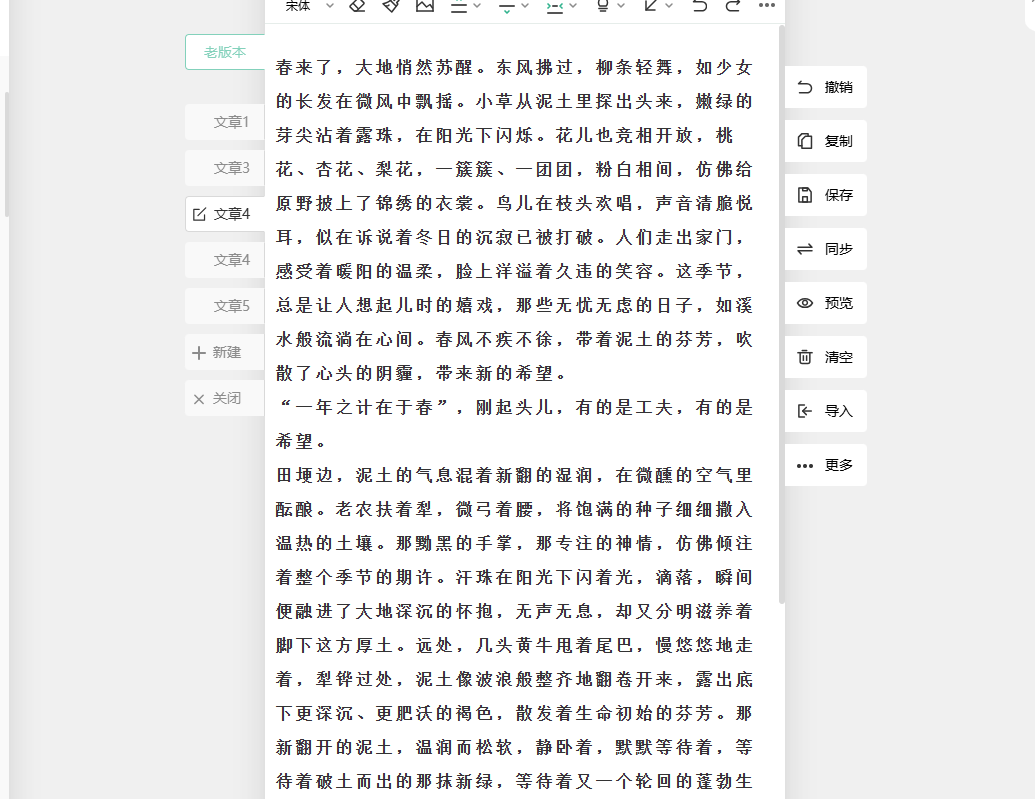Toggle preview mode with the 预览 eye
Image resolution: width=1035 pixels, height=799 pixels.
[825, 303]
